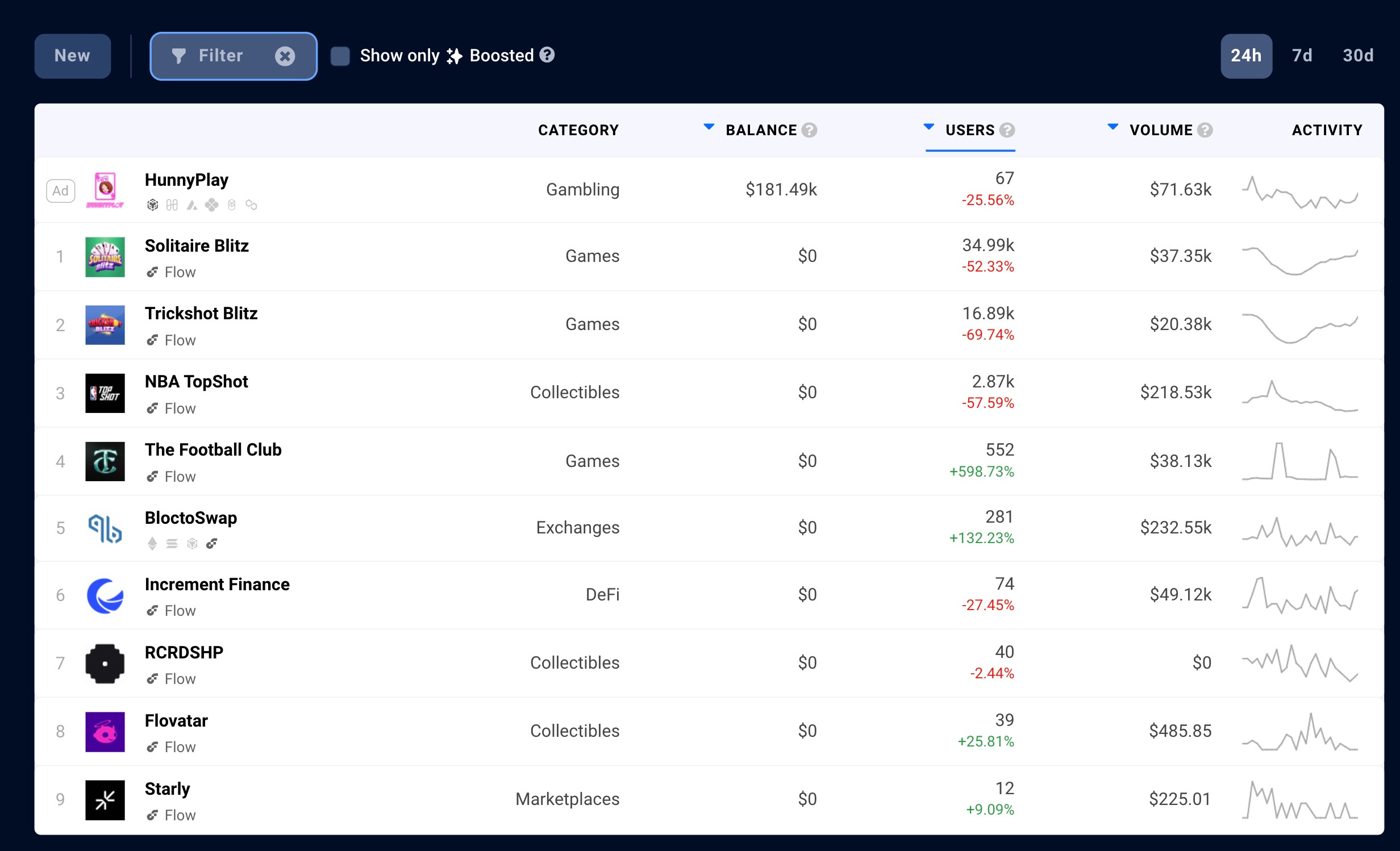The height and width of the screenshot is (851, 1400).
Task: Click the Ad badge next to HunnyPlay
Action: click(60, 191)
